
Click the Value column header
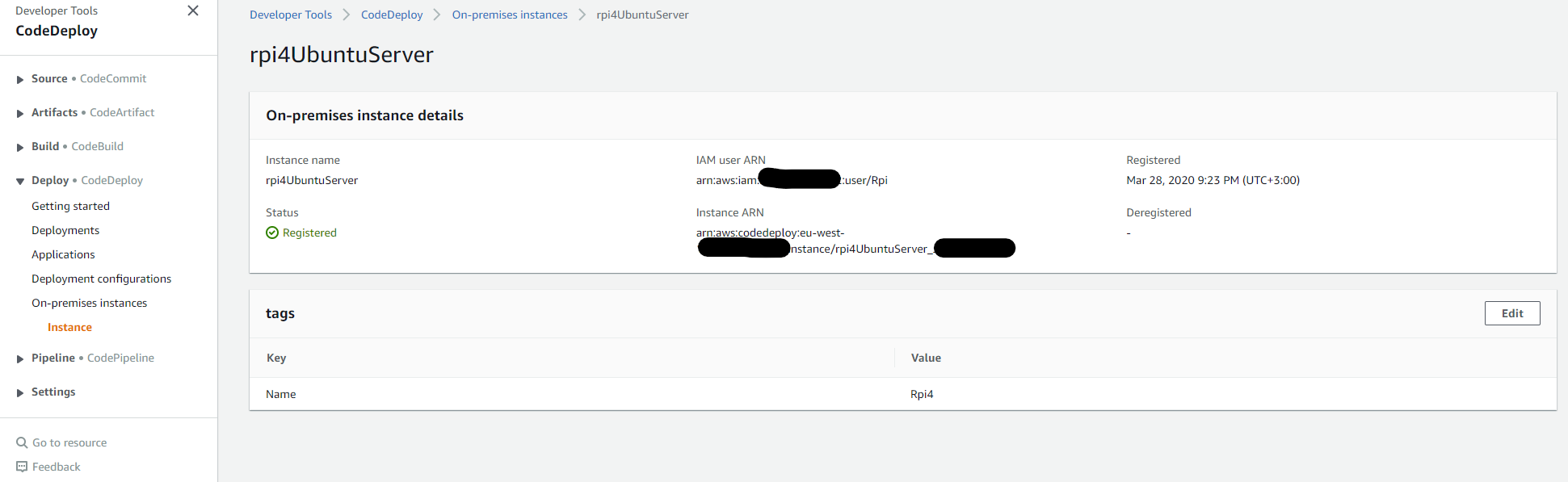point(926,358)
